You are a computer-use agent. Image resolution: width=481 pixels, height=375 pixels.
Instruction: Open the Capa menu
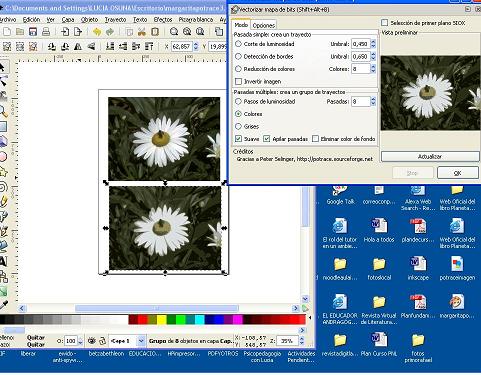68,20
